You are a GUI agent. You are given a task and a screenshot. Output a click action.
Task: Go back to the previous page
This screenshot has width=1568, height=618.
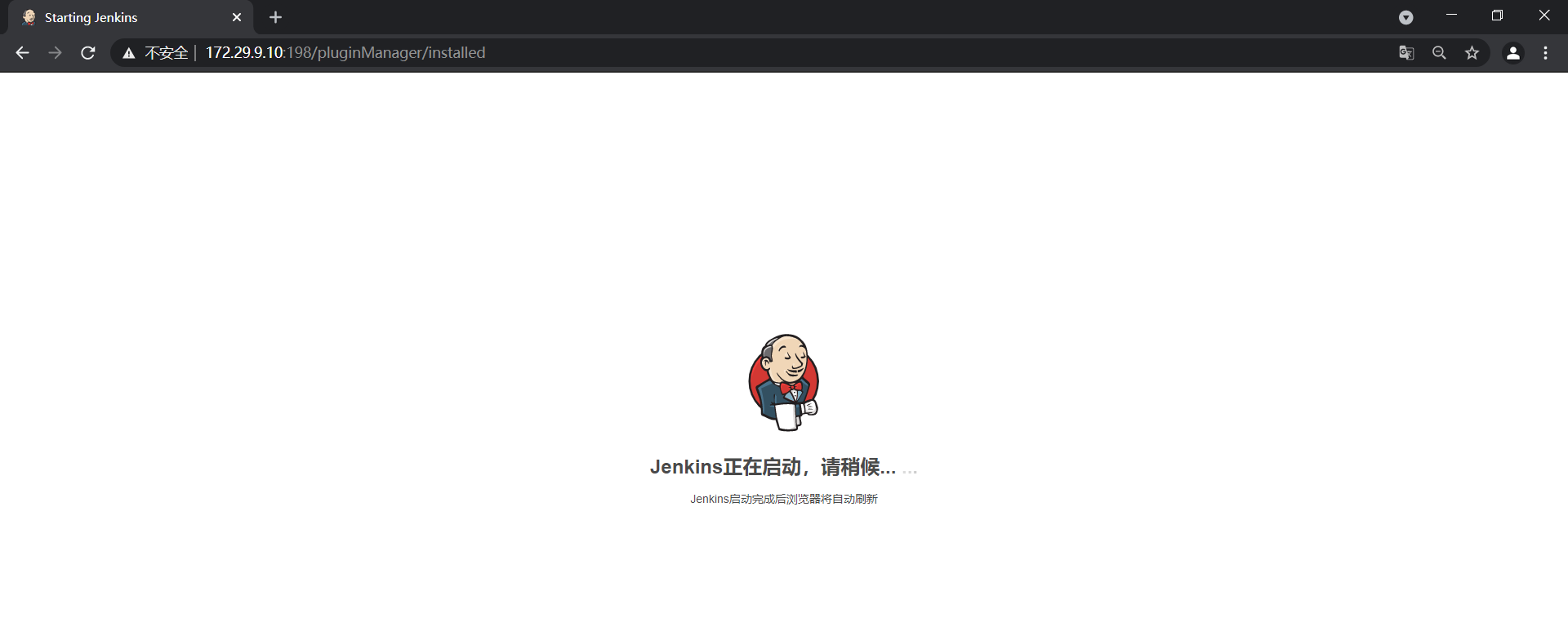pyautogui.click(x=22, y=53)
